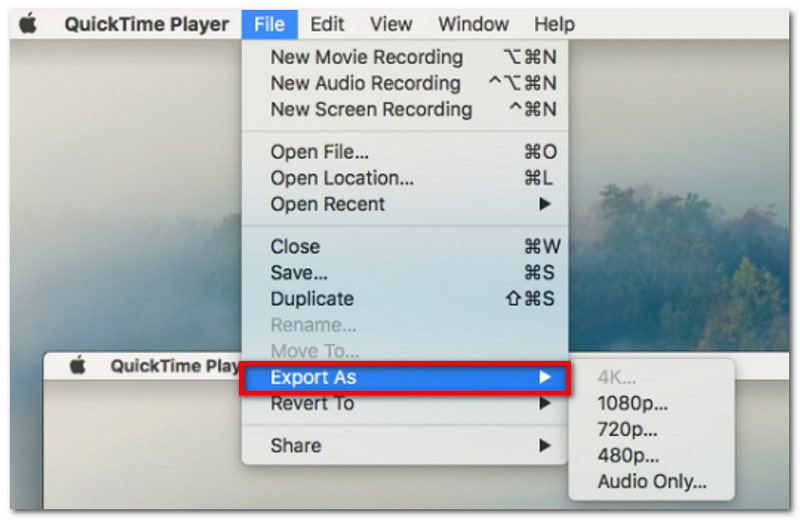This screenshot has height=520, width=800.
Task: Choose New Audio Recording
Action: coord(405,83)
